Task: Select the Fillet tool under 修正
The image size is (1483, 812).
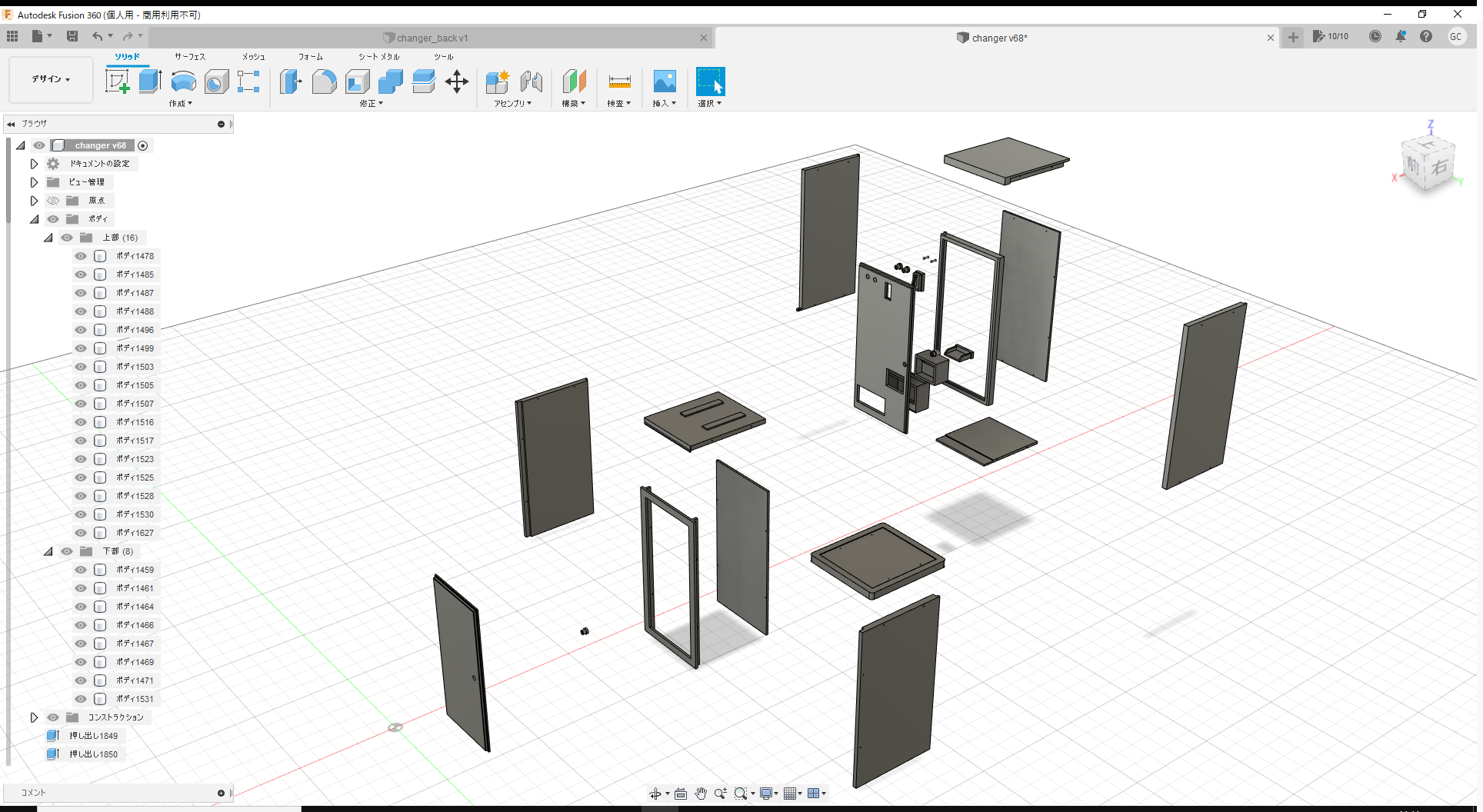Action: (x=324, y=81)
